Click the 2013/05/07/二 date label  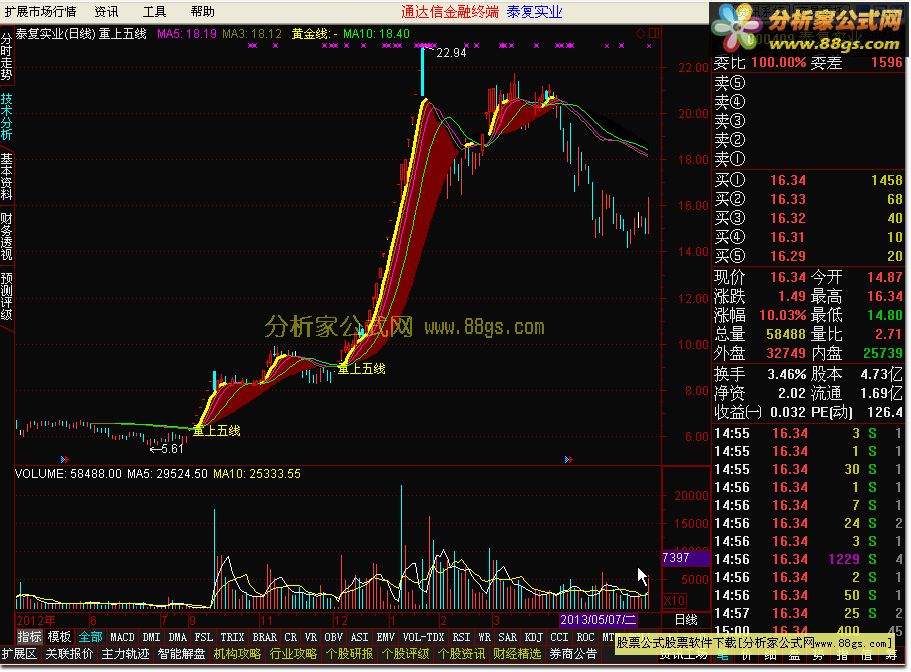click(x=598, y=620)
